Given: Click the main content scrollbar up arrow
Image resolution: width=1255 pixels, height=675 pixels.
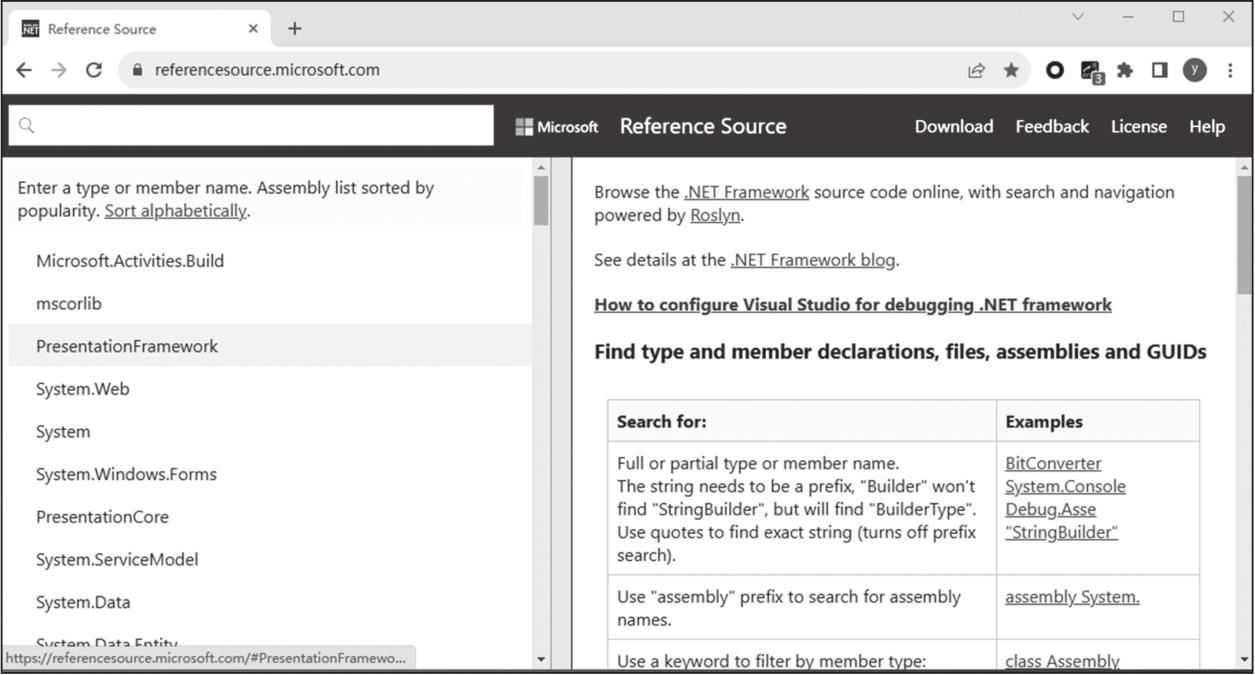Looking at the screenshot, I should coord(1245,168).
